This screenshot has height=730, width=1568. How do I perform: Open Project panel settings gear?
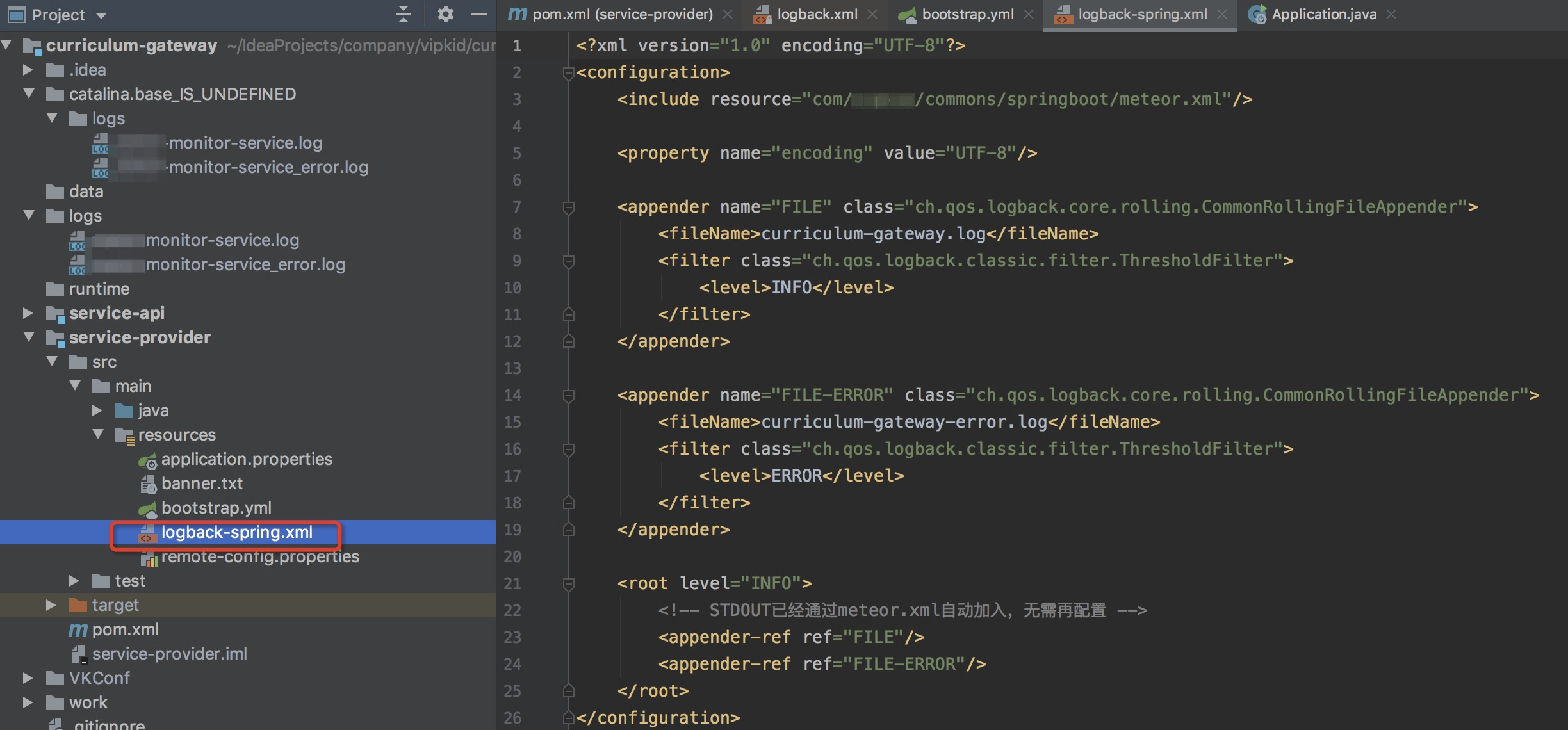click(x=445, y=14)
